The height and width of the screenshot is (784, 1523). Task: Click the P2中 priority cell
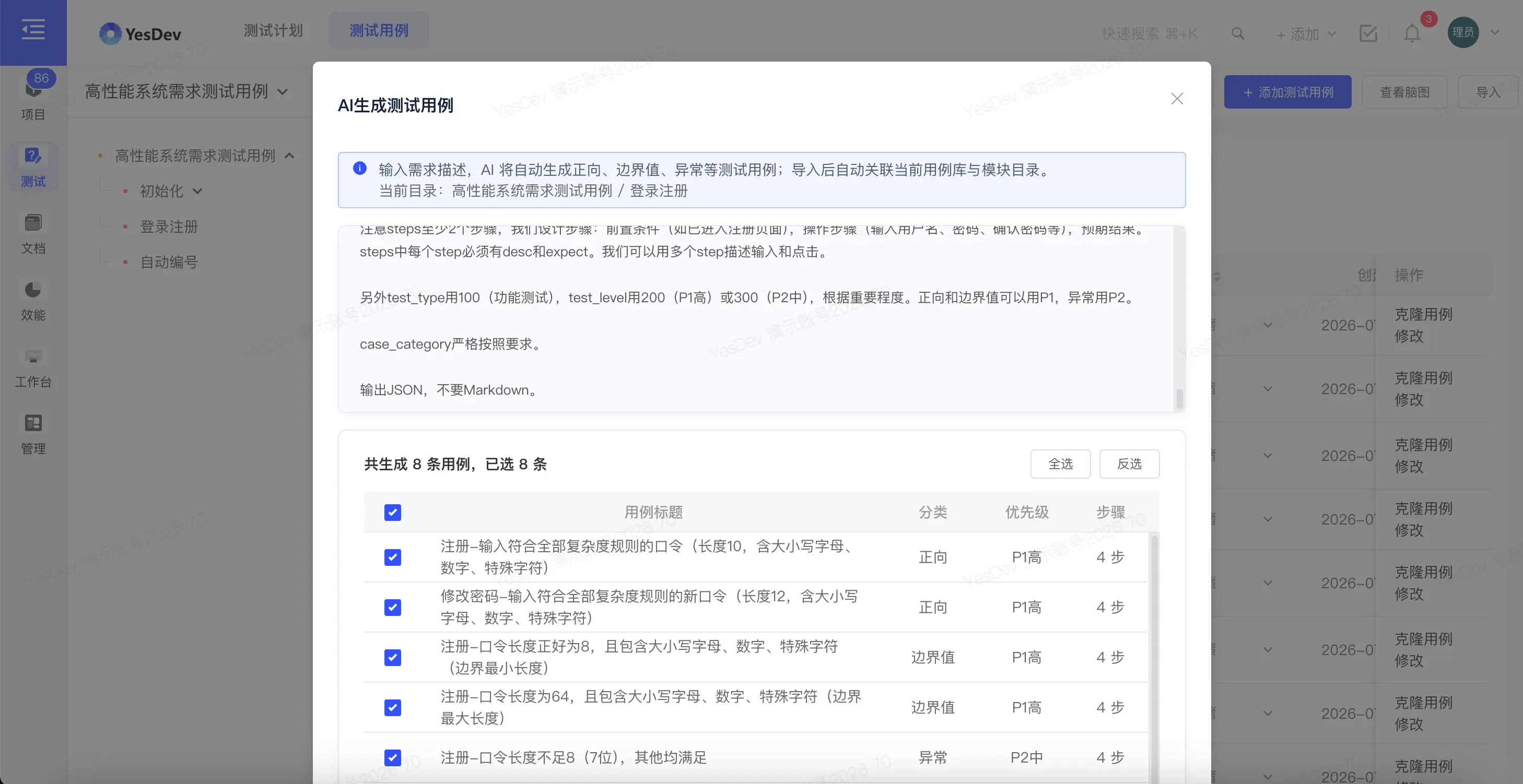pos(1026,757)
